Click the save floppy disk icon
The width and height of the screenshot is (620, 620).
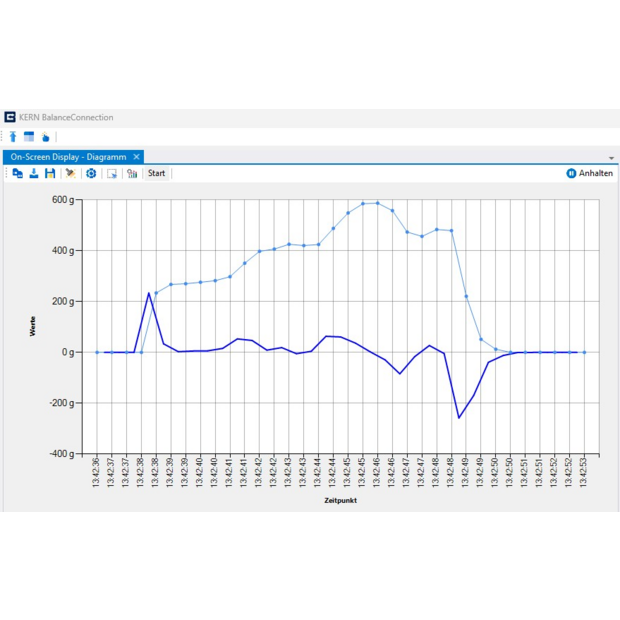coord(49,173)
